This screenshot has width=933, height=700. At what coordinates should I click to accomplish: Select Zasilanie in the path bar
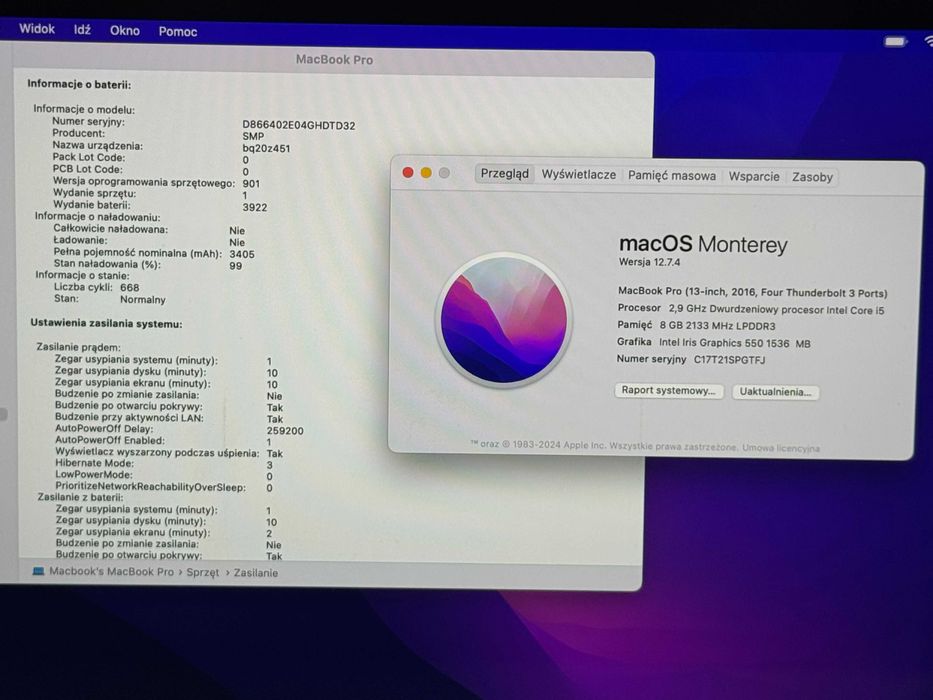[x=256, y=573]
